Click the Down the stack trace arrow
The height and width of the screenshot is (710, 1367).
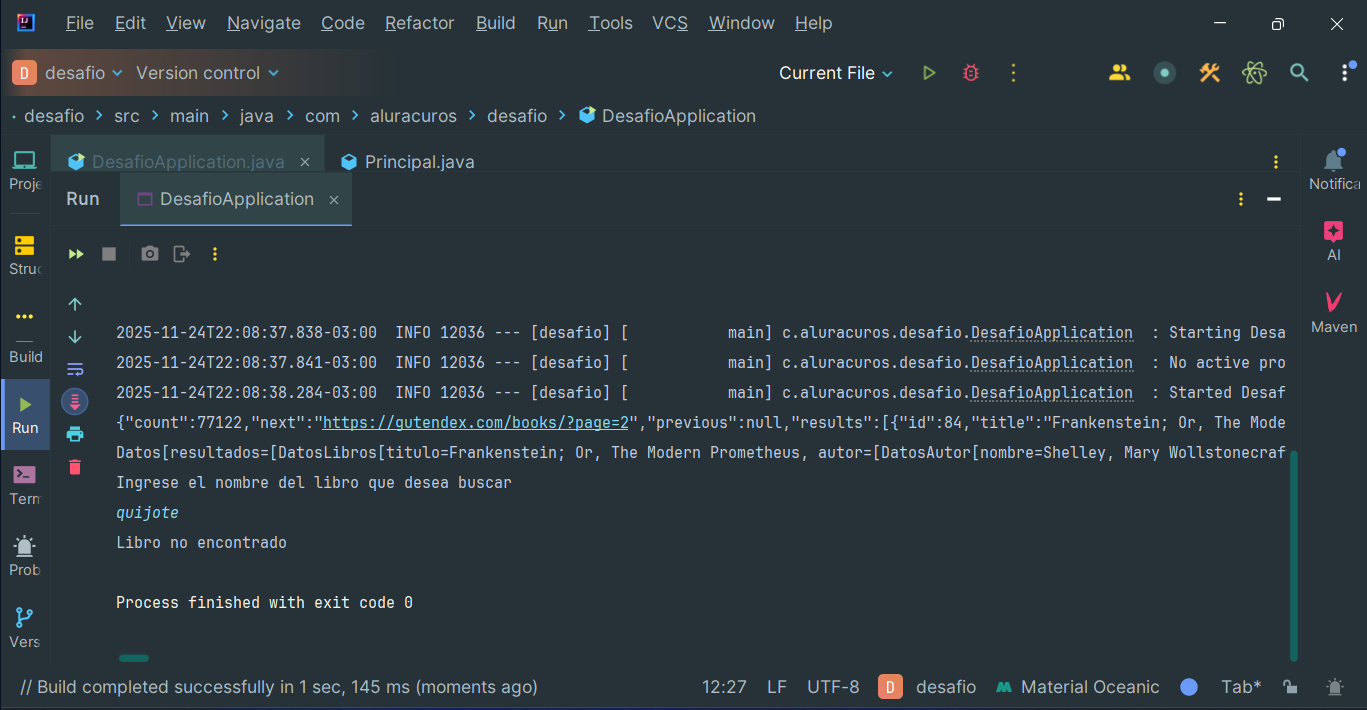pyautogui.click(x=75, y=337)
